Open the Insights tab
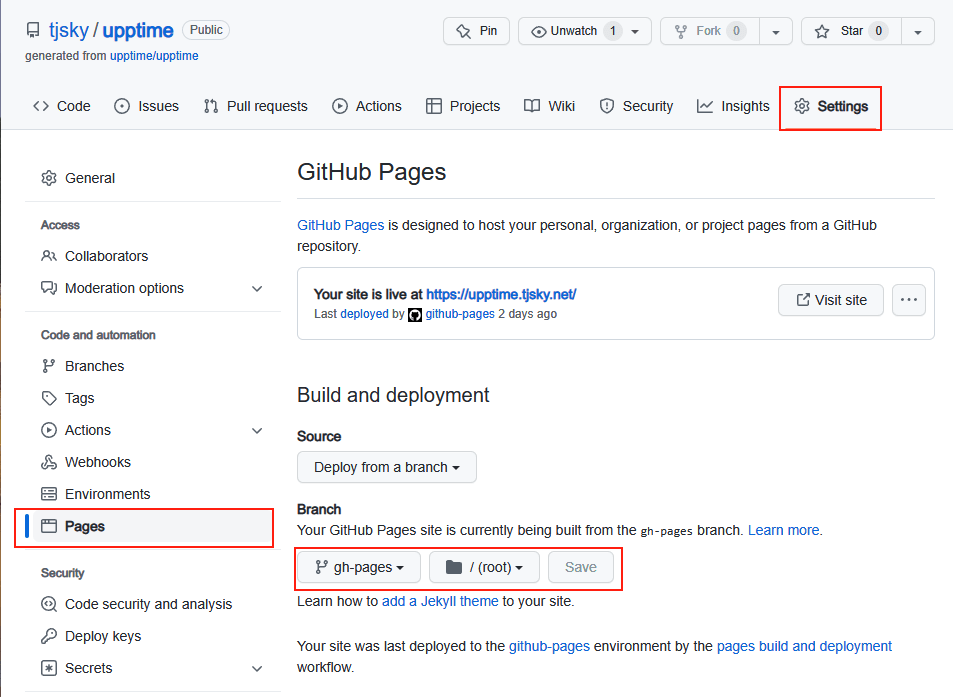953x697 pixels. 733,106
